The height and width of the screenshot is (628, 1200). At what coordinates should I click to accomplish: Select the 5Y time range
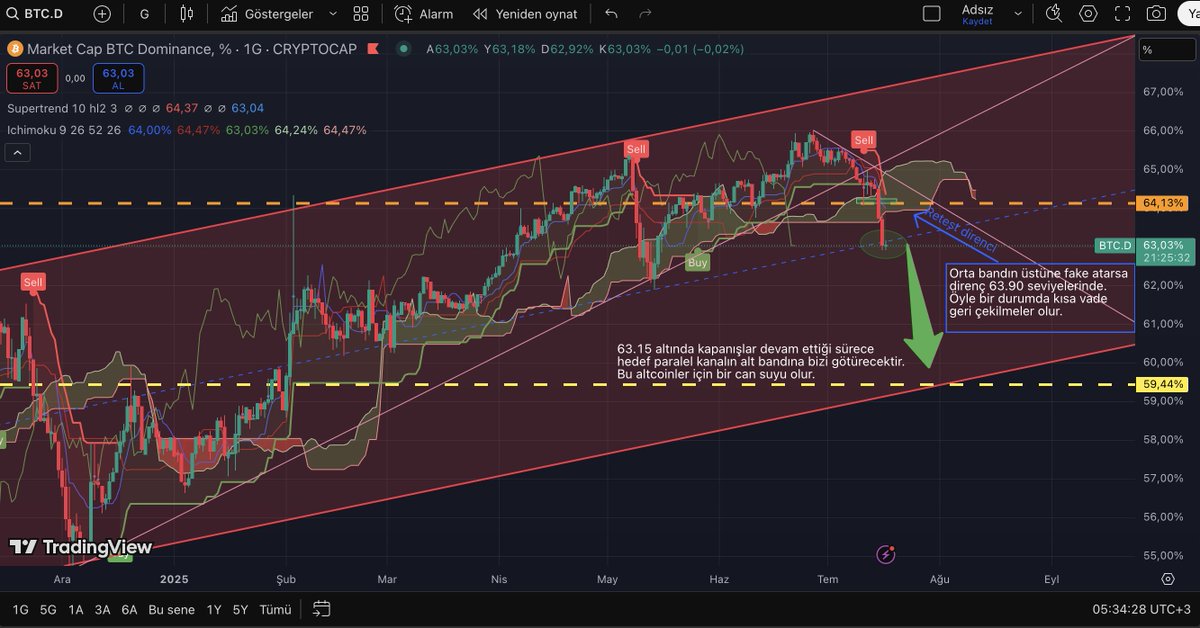pos(240,609)
